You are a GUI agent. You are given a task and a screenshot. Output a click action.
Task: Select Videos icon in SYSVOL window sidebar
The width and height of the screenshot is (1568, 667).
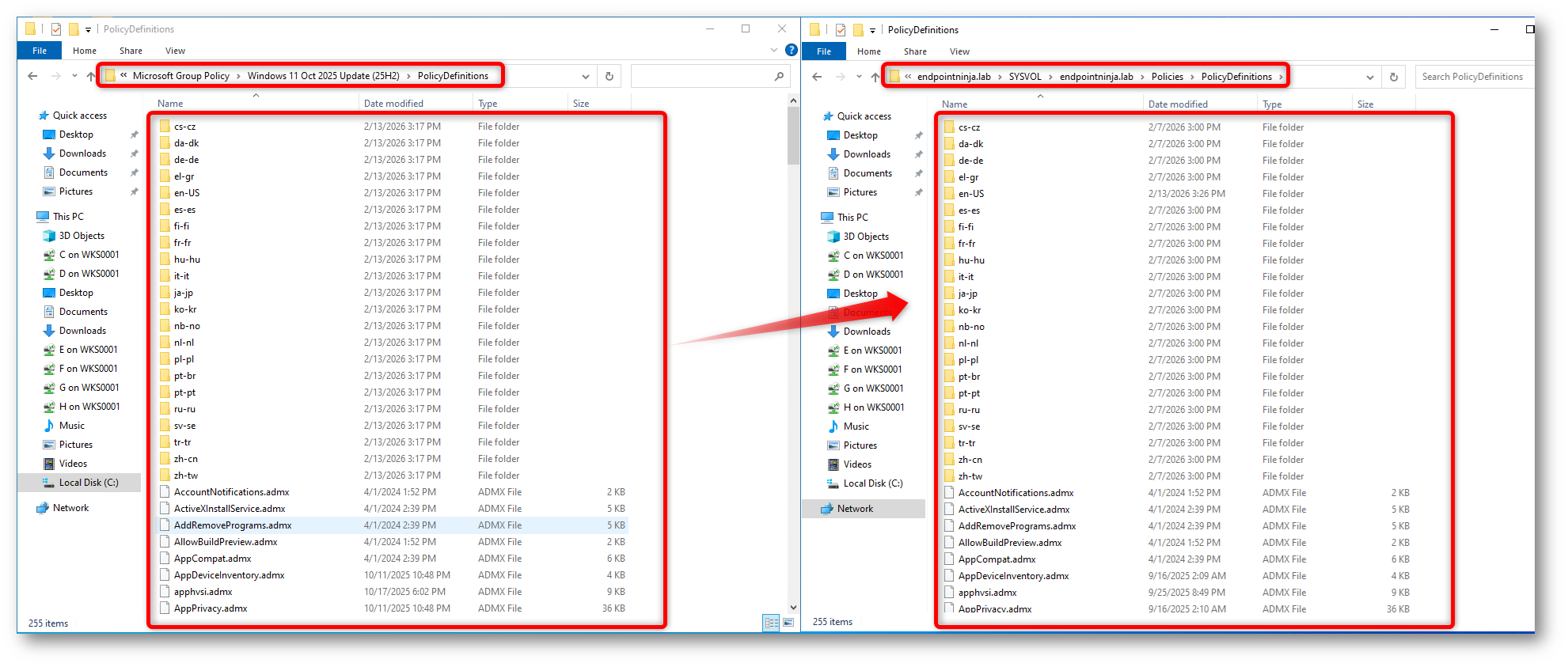pos(833,464)
